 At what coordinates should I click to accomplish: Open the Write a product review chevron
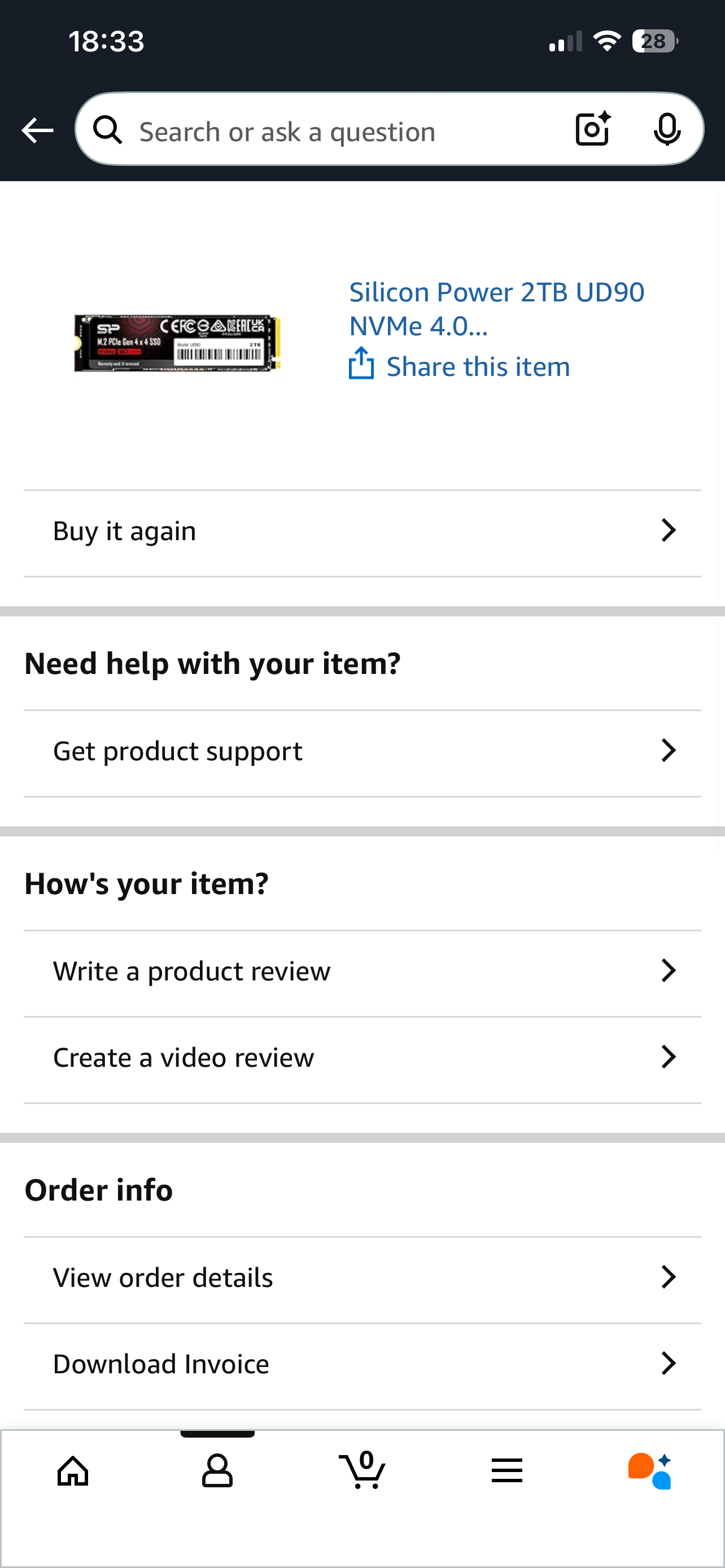[x=669, y=971]
